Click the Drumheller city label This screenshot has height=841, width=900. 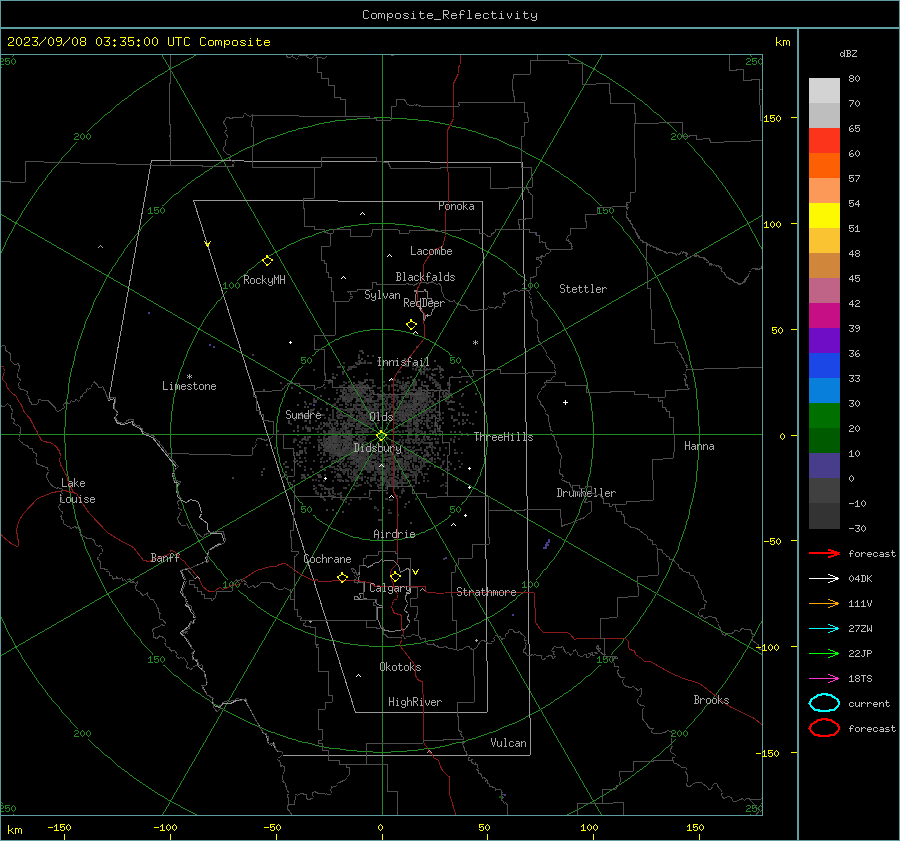tap(586, 493)
